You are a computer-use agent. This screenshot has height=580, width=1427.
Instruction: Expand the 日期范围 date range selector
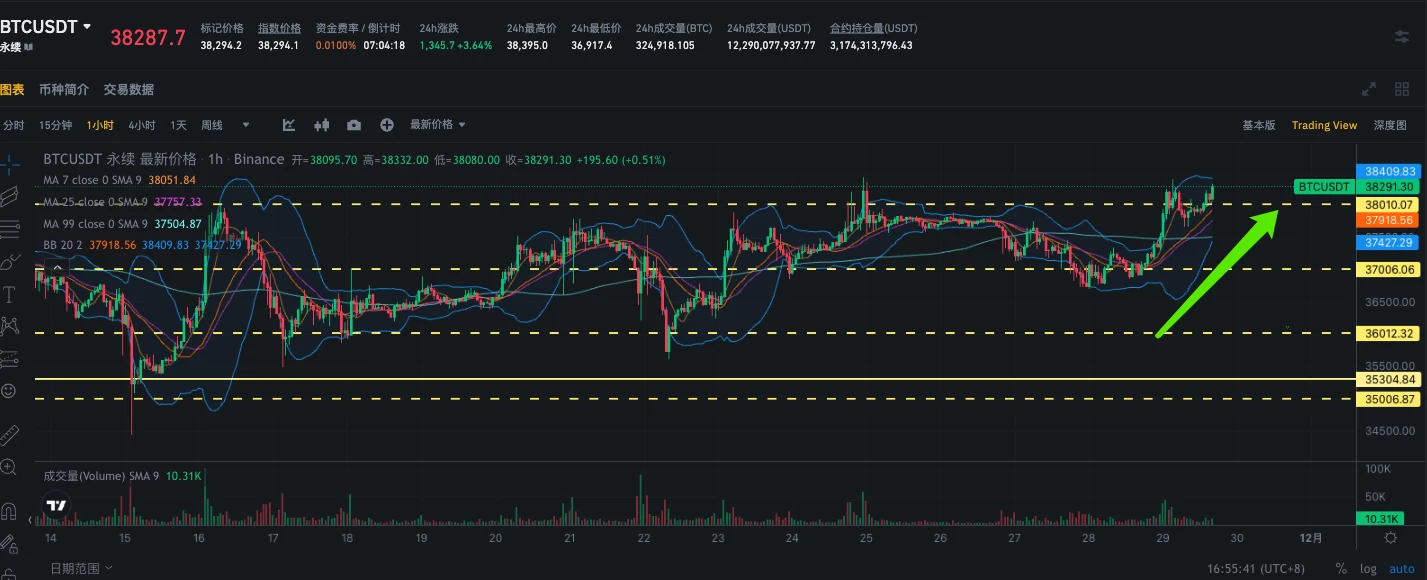click(x=81, y=568)
